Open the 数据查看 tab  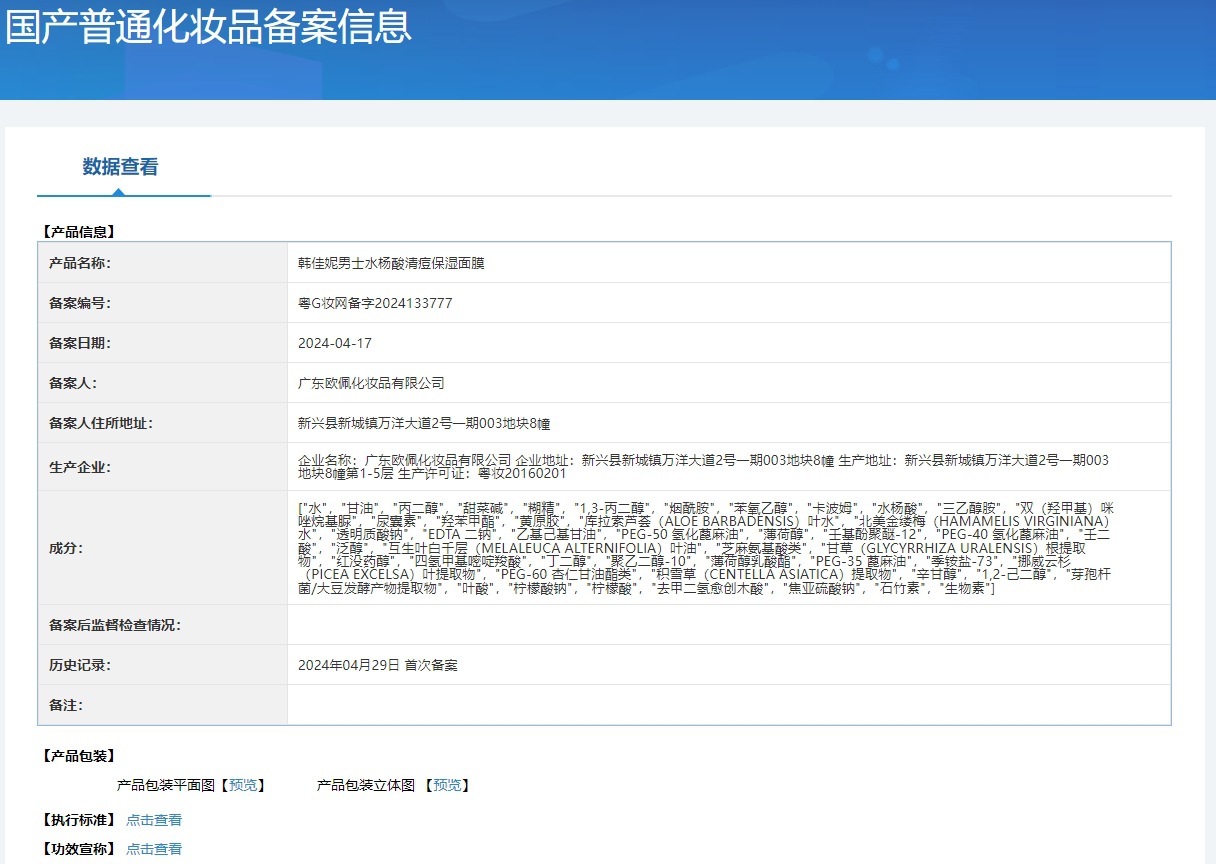click(120, 167)
